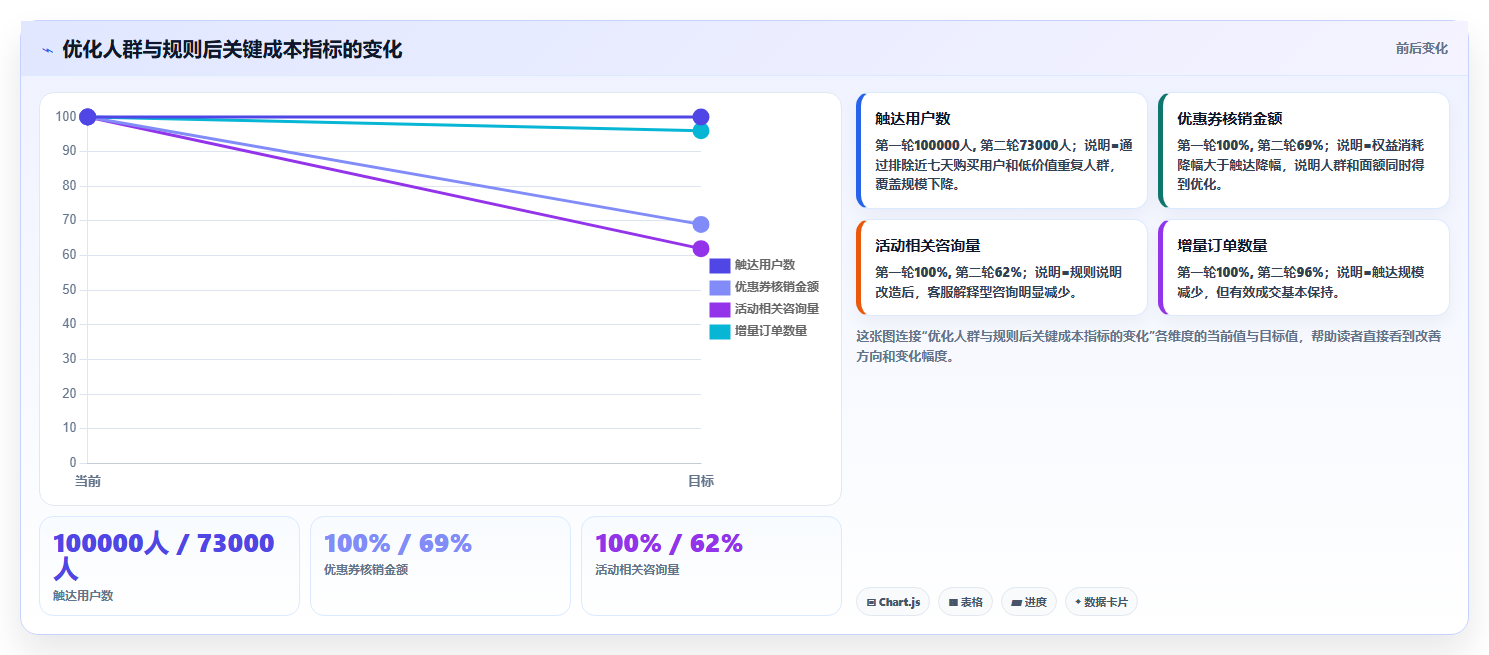1489x655 pixels.
Task: Click the 增量订单数量 endpoint at 目标
Action: pyautogui.click(x=701, y=131)
